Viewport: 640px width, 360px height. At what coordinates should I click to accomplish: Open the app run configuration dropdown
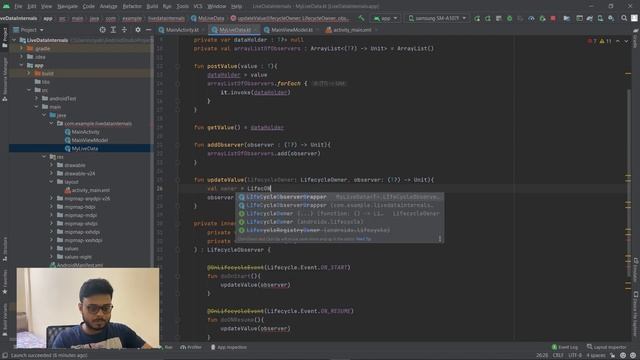(x=386, y=18)
